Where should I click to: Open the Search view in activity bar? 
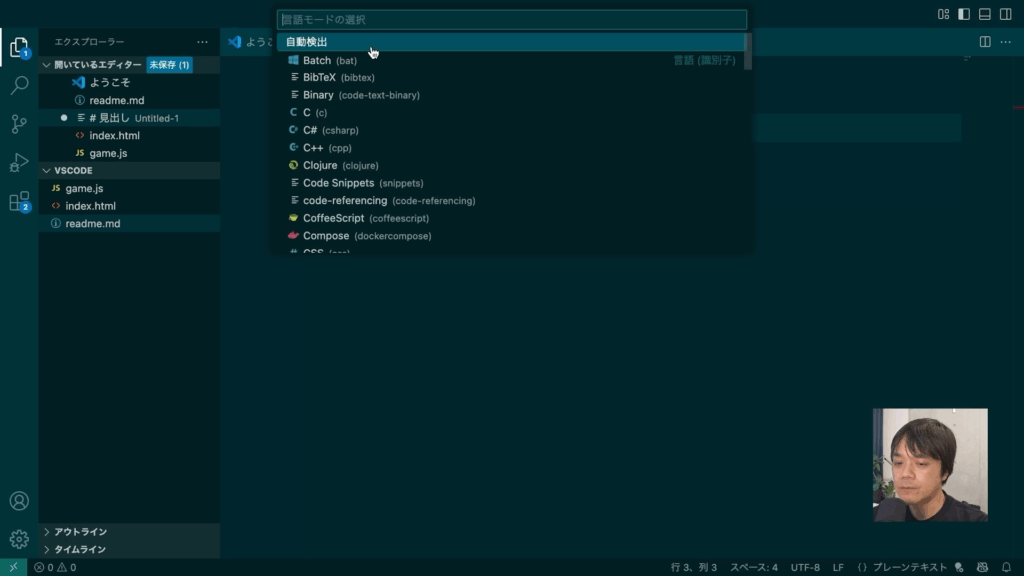[x=19, y=85]
